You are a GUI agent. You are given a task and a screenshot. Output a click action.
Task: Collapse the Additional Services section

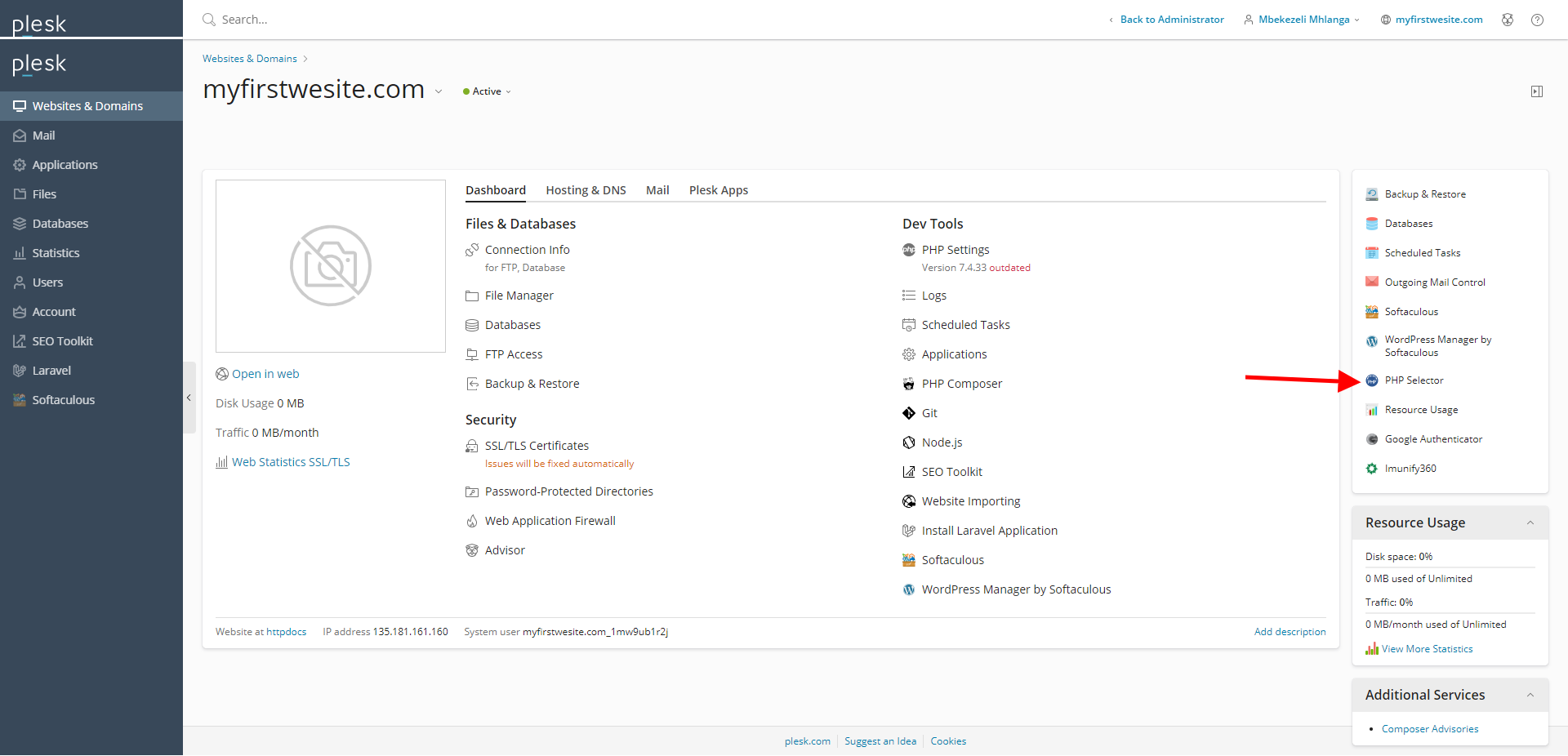tap(1530, 695)
